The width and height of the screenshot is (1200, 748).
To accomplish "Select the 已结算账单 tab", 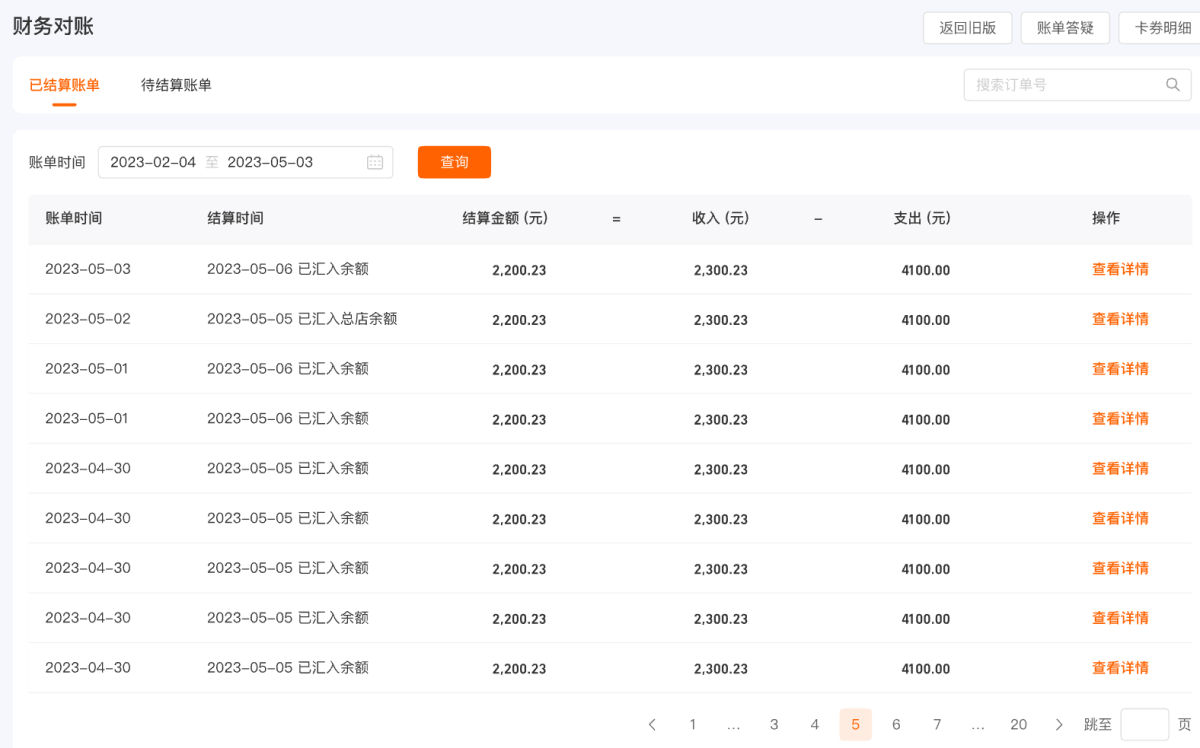I will click(64, 85).
